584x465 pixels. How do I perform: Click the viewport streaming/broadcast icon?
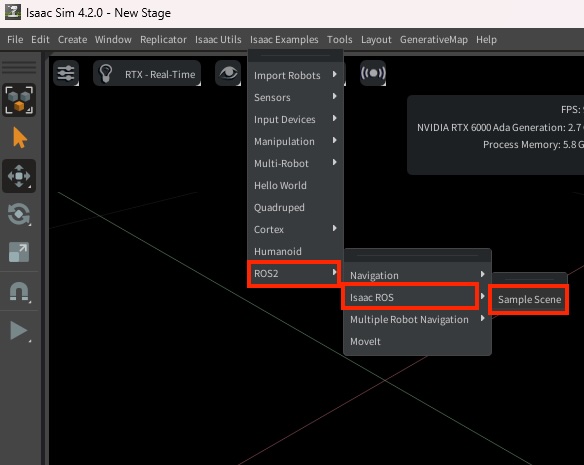373,73
